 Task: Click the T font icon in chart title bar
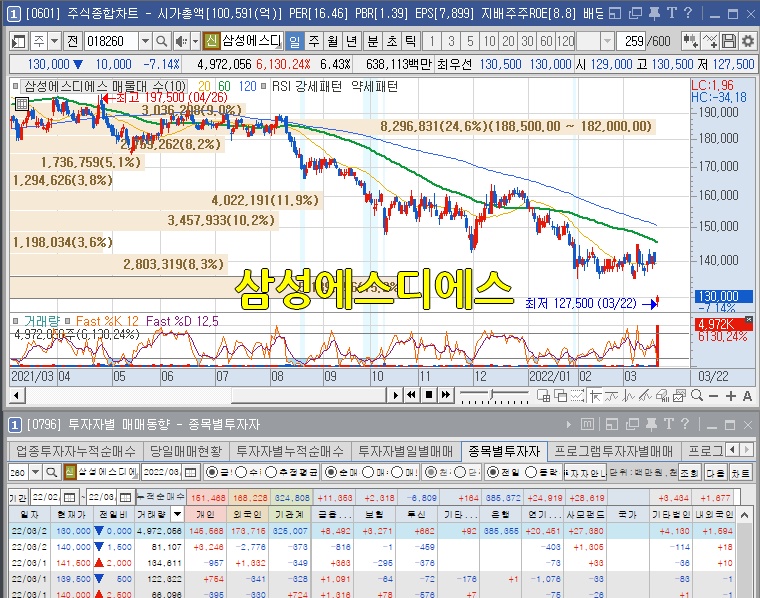(672, 13)
